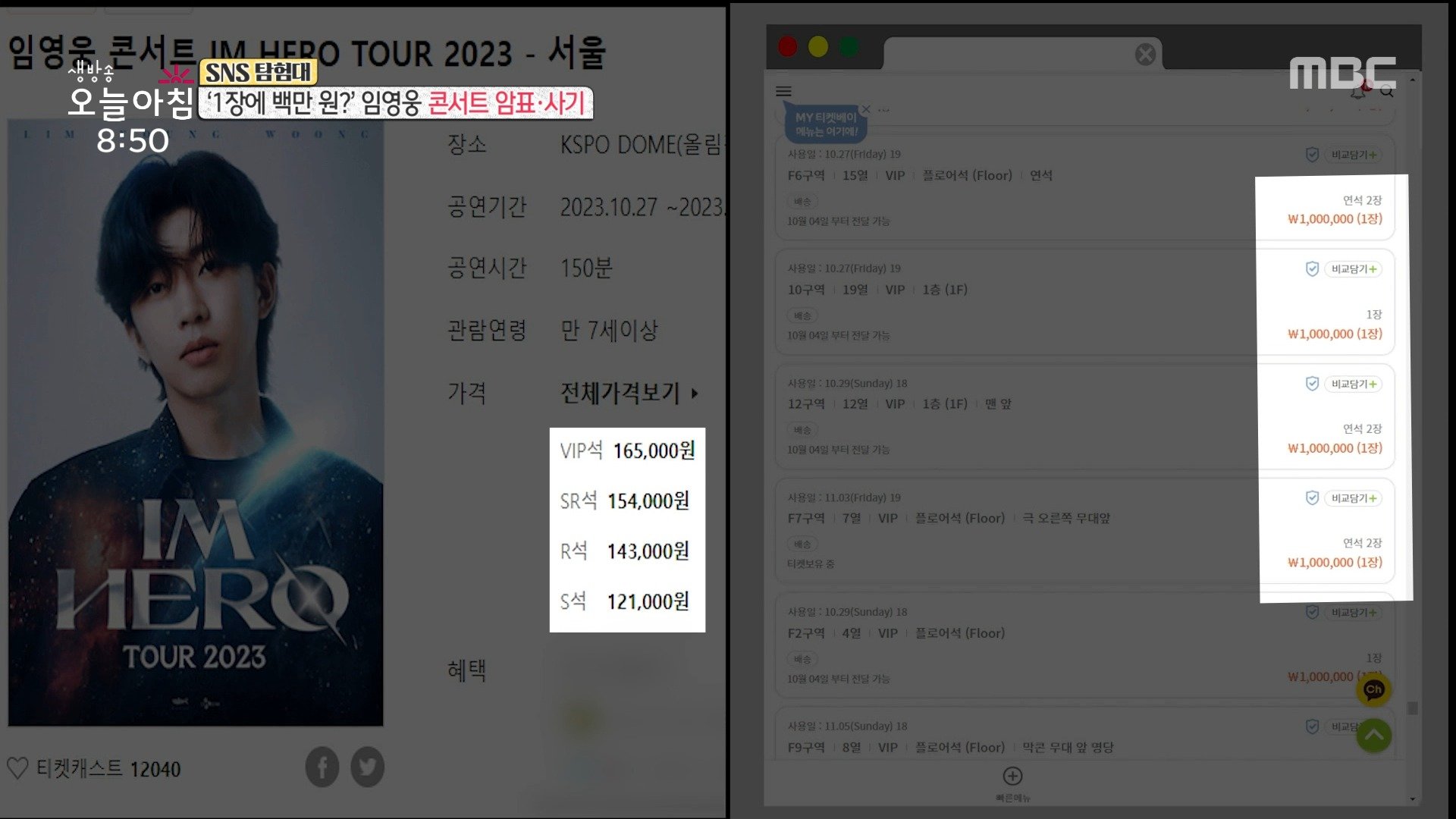
Task: Click the Twitter share icon
Action: (x=368, y=767)
